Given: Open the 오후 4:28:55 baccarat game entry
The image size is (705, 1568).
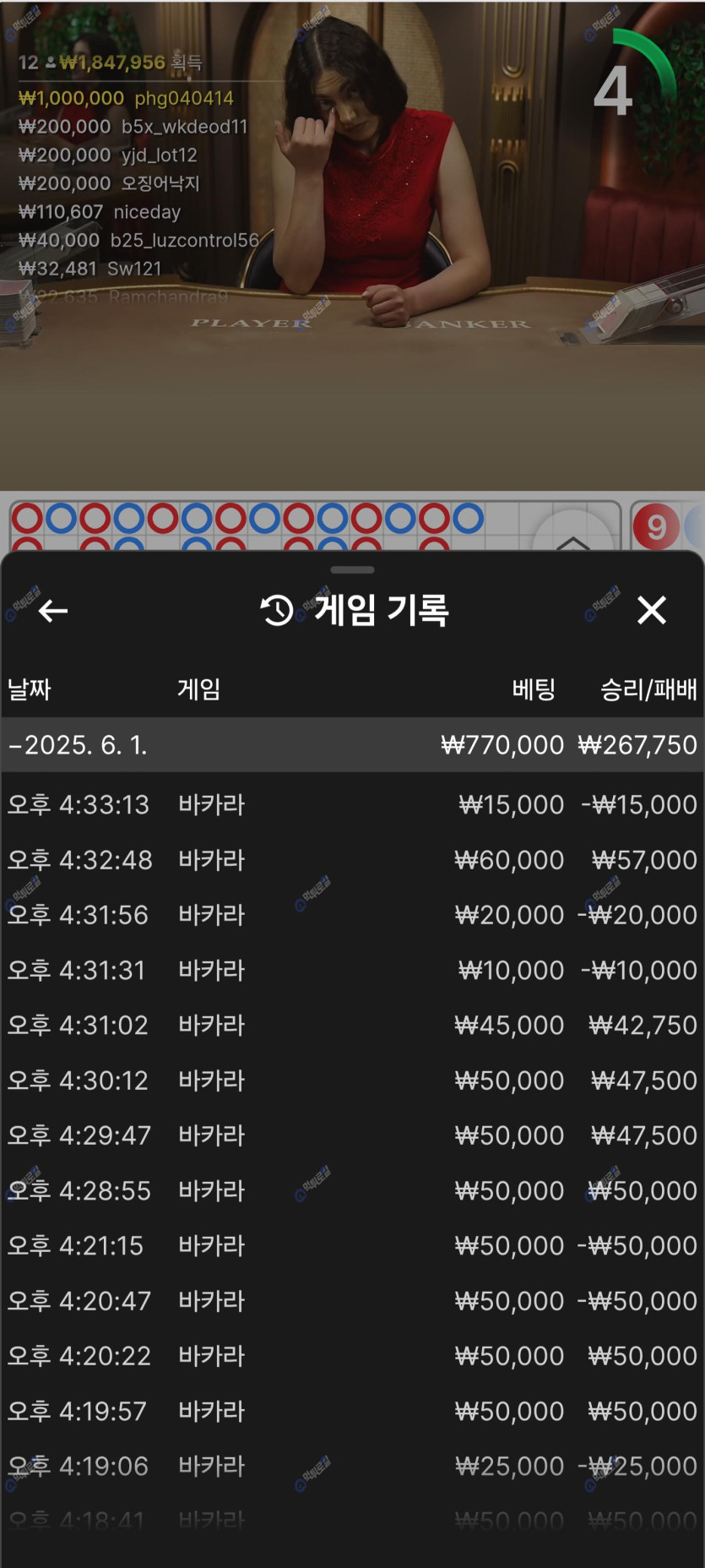Looking at the screenshot, I should pyautogui.click(x=352, y=1190).
